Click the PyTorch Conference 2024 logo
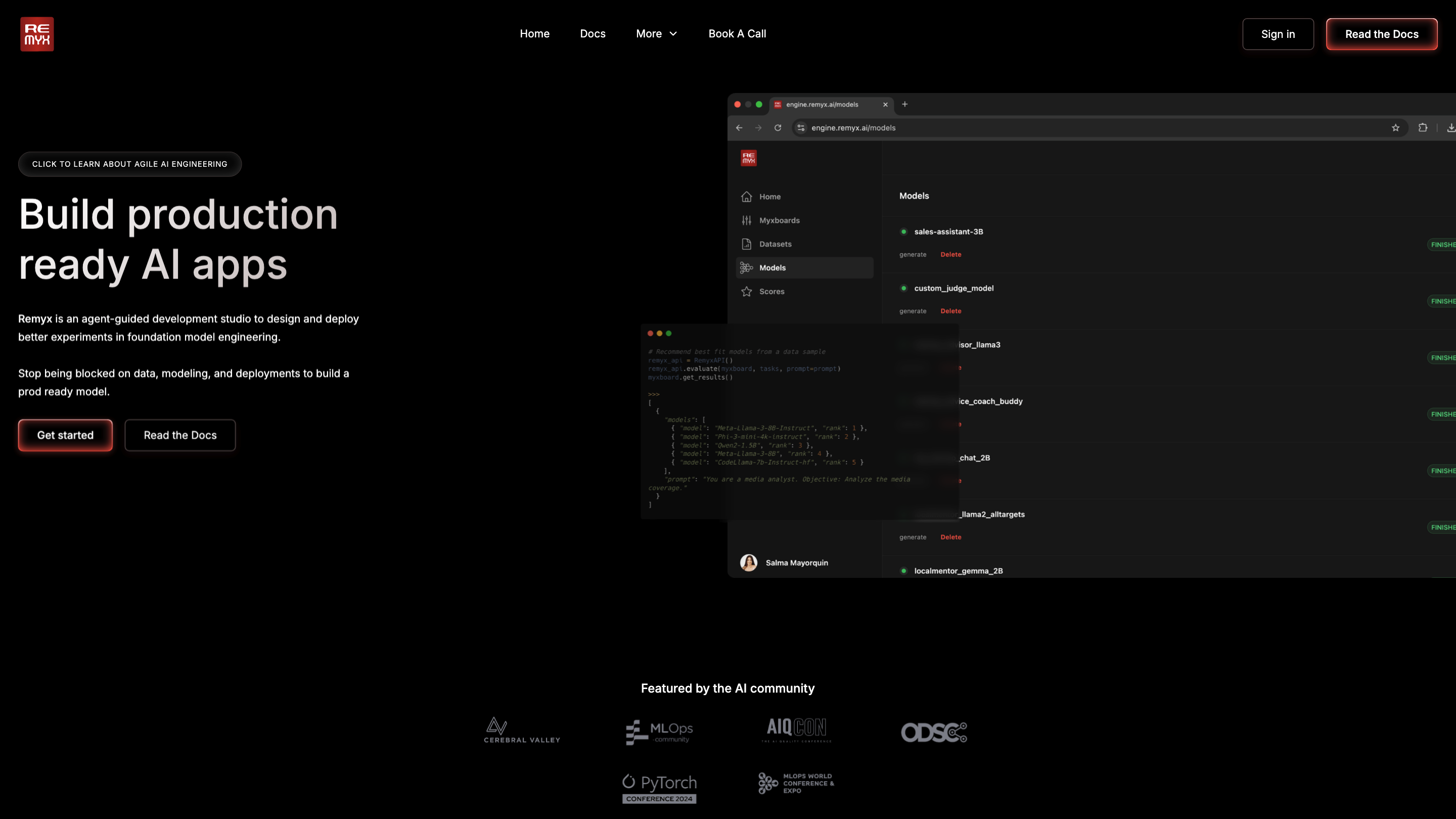The image size is (1456, 819). click(659, 788)
